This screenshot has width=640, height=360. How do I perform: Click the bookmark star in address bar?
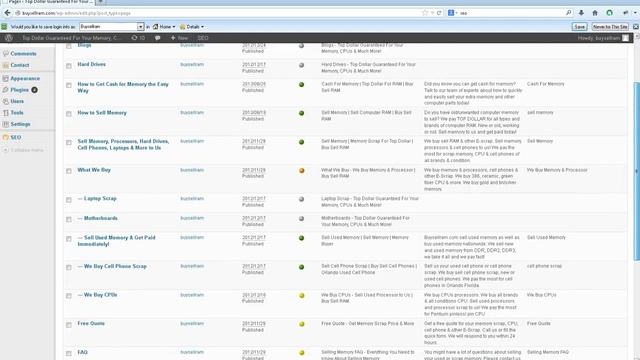[x=425, y=13]
